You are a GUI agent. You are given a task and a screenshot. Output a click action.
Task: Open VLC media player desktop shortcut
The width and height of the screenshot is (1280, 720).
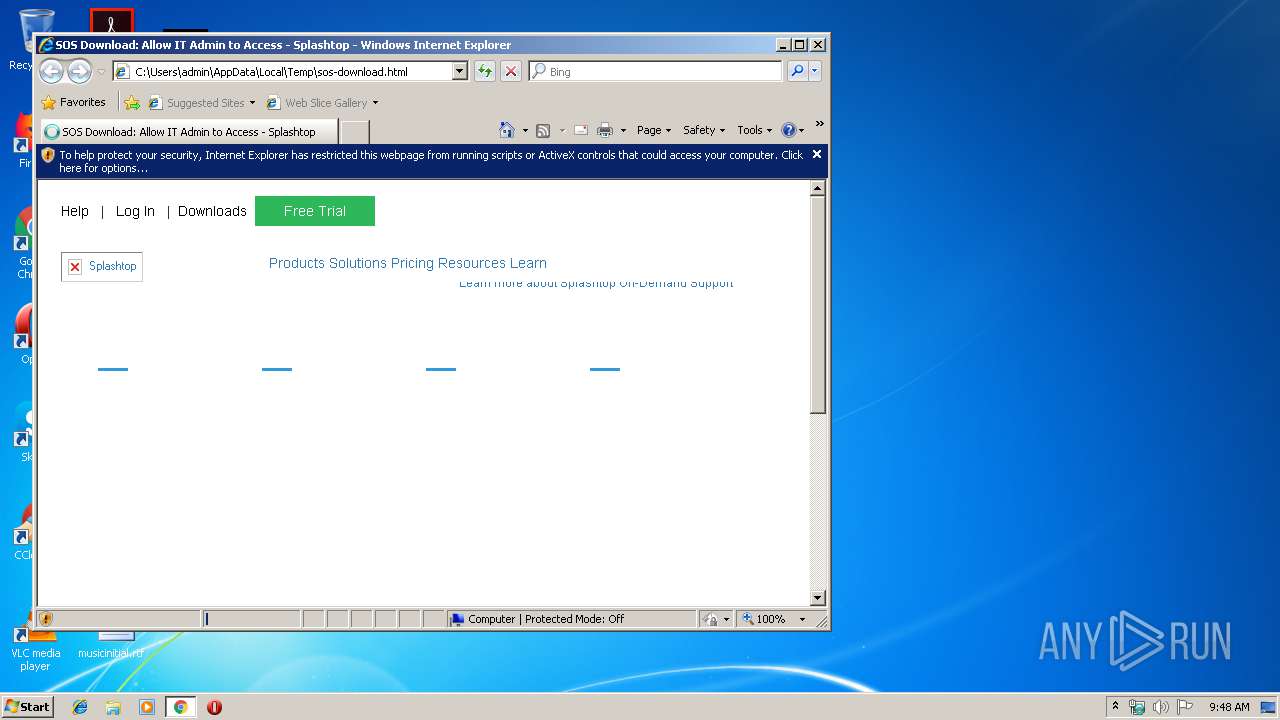[x=35, y=648]
